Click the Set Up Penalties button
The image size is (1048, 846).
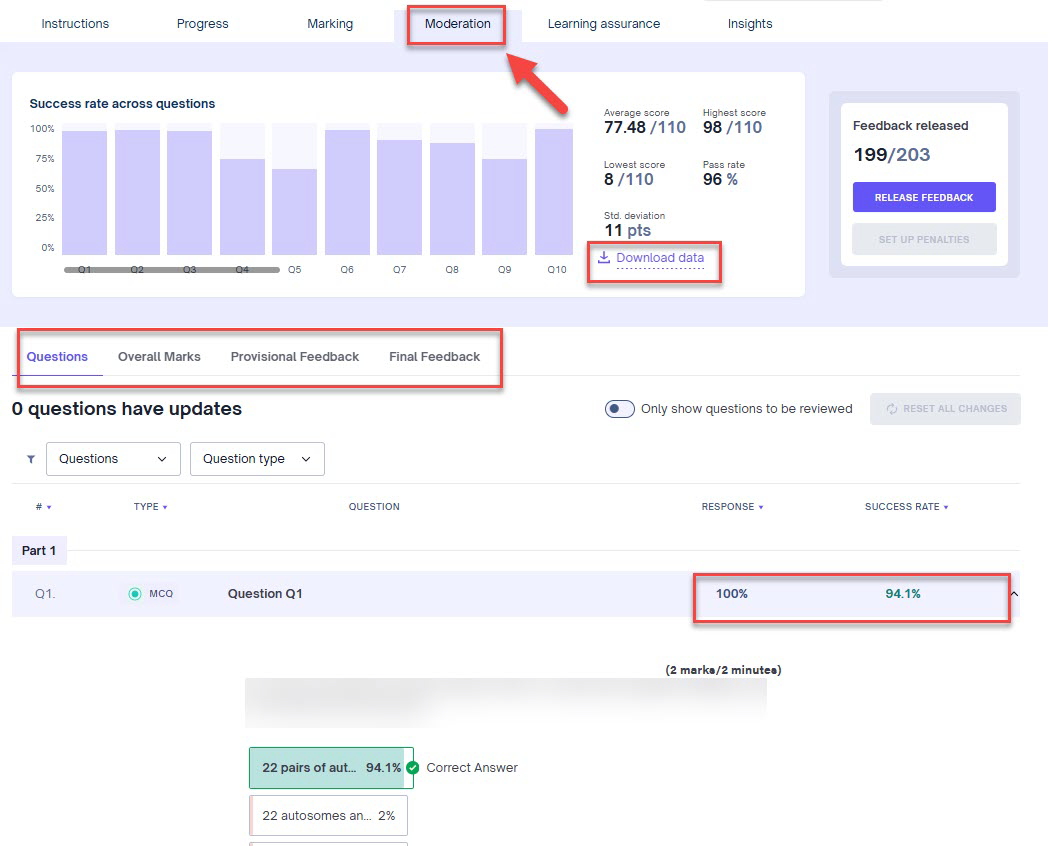tap(924, 239)
